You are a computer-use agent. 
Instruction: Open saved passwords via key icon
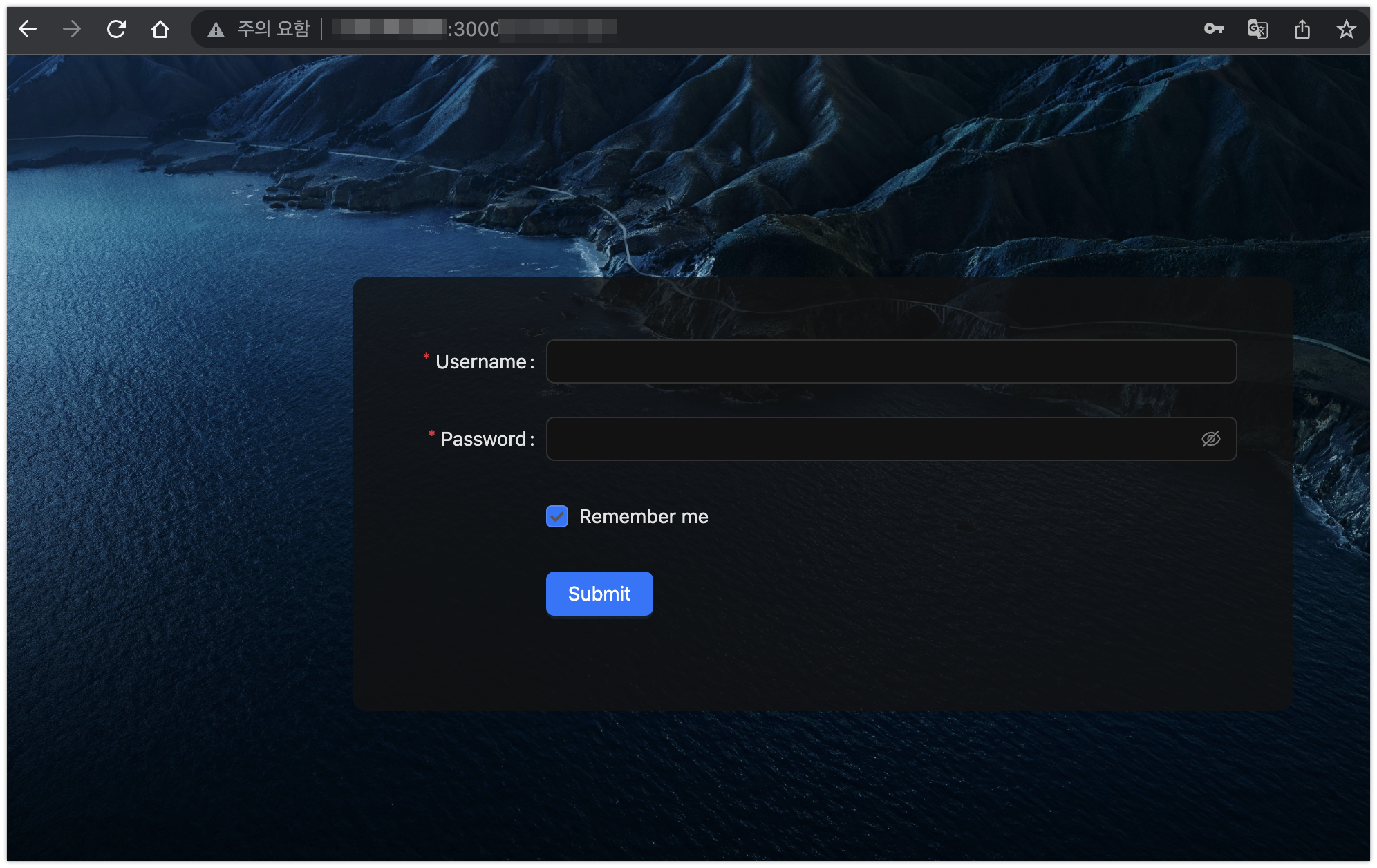click(x=1213, y=29)
